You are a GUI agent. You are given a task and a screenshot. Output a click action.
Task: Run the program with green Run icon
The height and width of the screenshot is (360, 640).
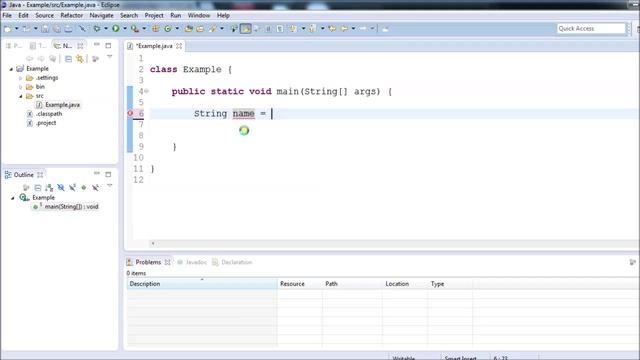[x=116, y=29]
